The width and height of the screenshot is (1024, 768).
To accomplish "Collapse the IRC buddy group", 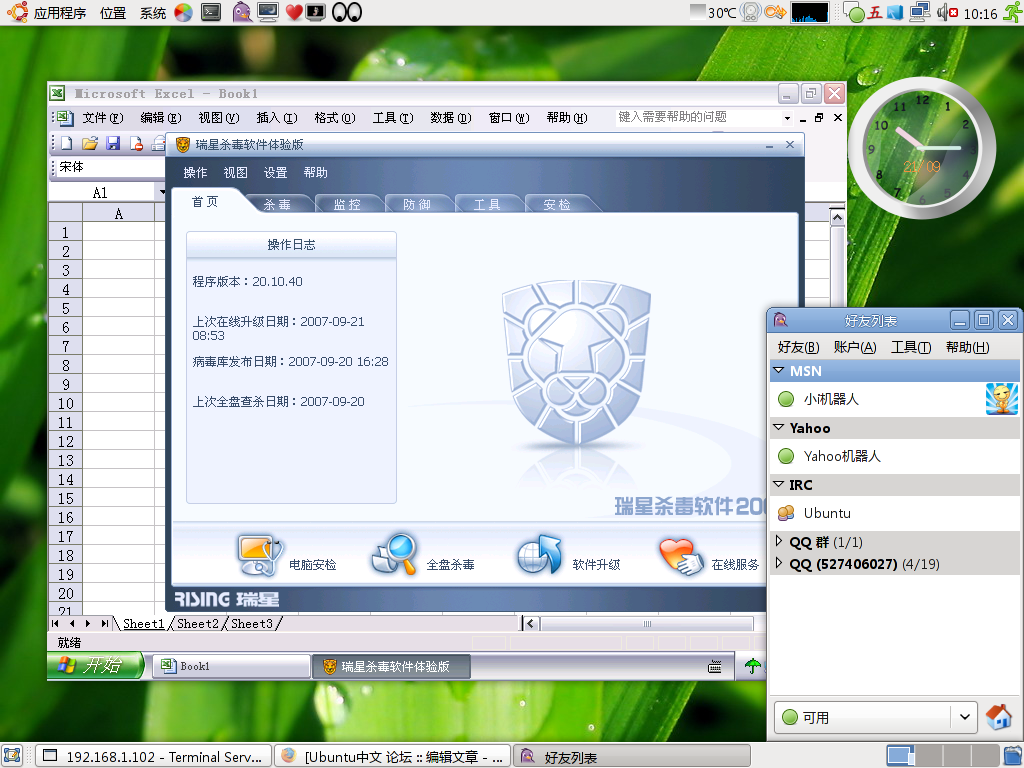I will [778, 485].
